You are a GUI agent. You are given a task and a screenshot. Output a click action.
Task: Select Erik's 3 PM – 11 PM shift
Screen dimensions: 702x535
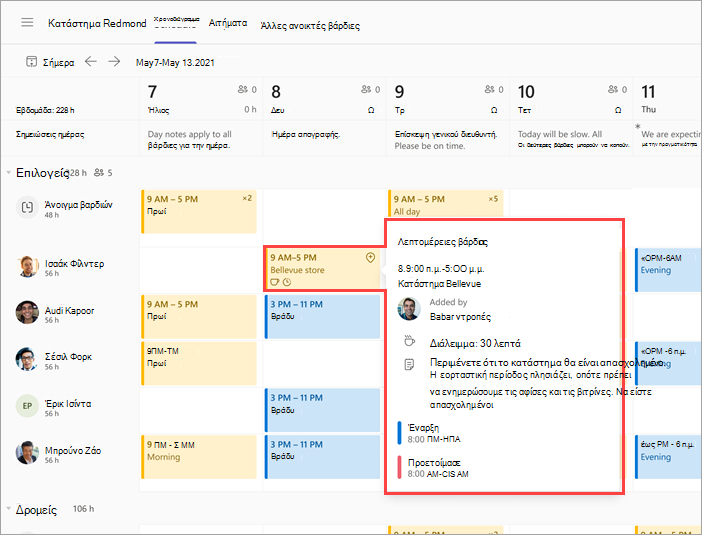[322, 410]
